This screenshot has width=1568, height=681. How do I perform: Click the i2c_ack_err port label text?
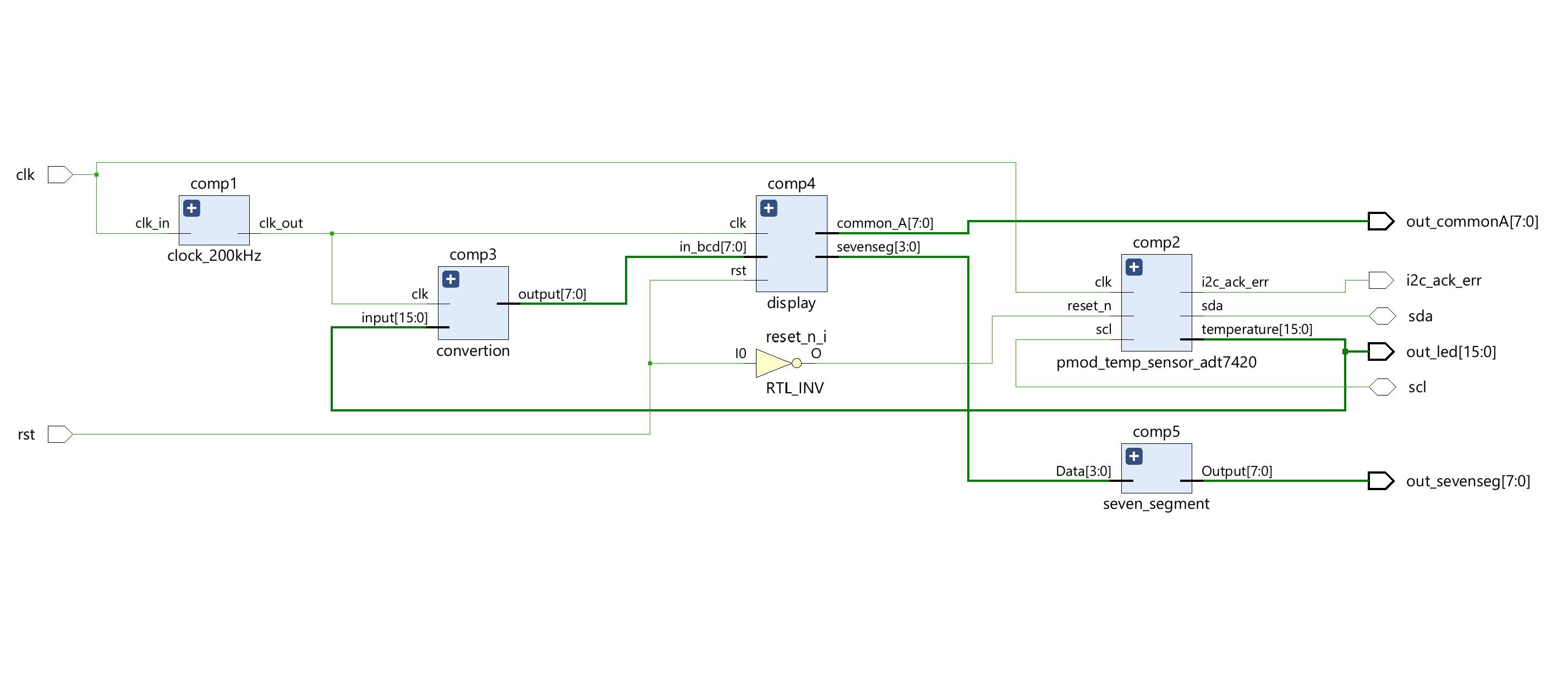(1444, 281)
